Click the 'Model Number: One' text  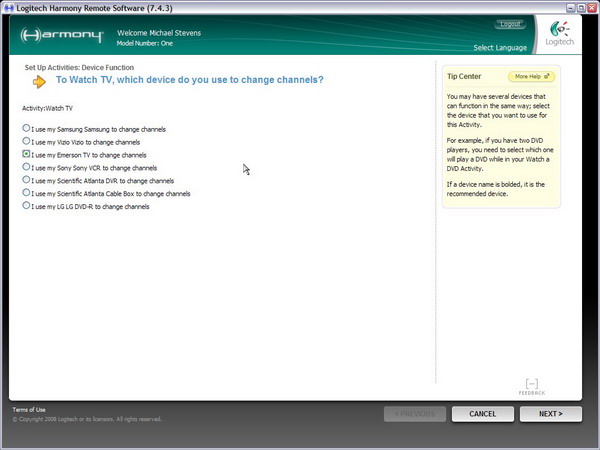(145, 43)
